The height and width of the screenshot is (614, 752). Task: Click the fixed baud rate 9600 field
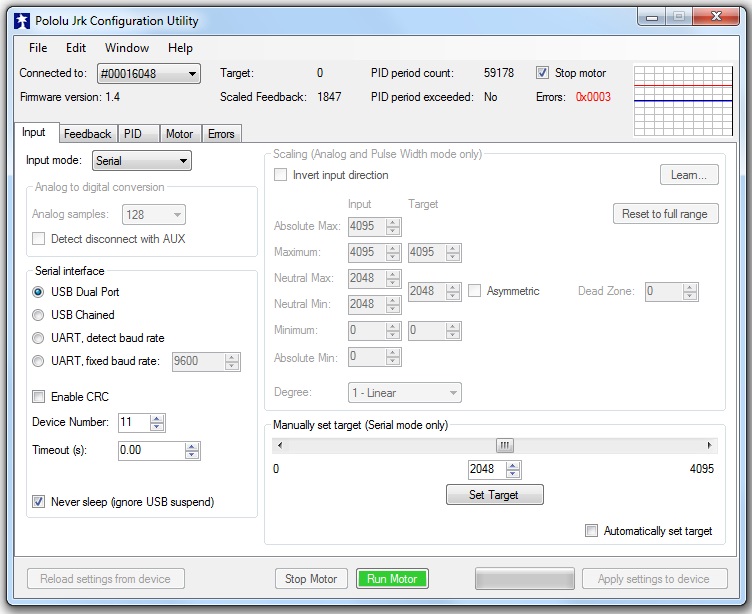198,361
